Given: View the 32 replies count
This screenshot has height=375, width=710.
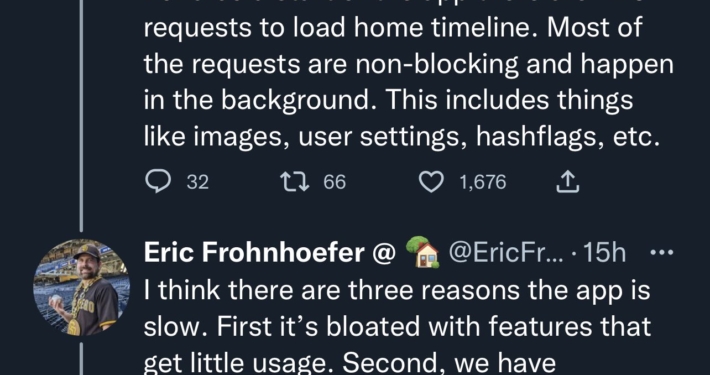Looking at the screenshot, I should (x=197, y=183).
